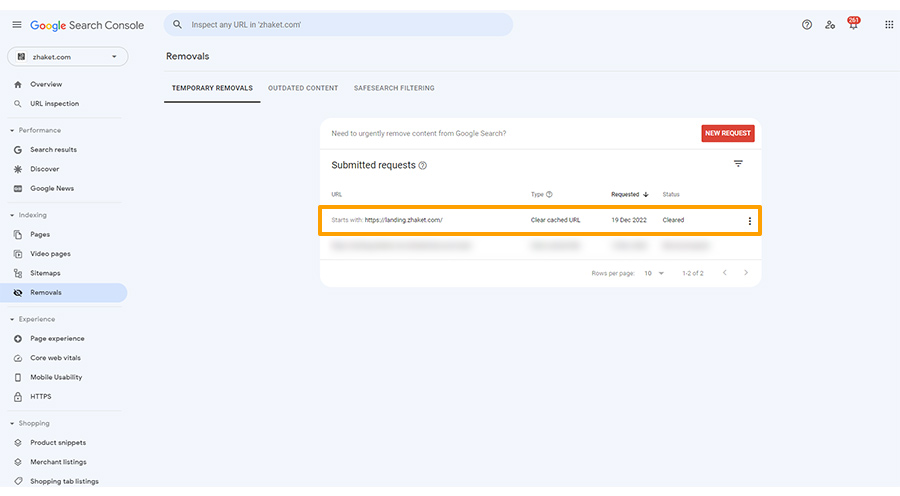
Task: Click the Video pages icon
Action: (x=18, y=254)
